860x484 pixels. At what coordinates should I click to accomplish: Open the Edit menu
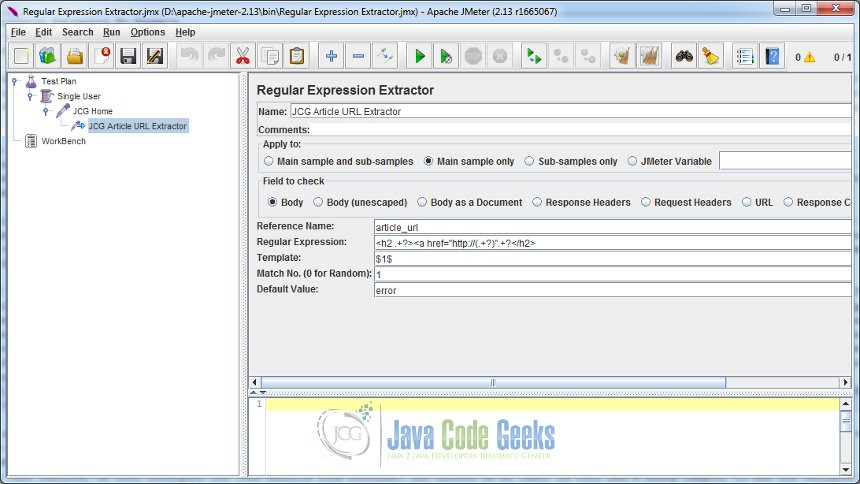click(43, 32)
